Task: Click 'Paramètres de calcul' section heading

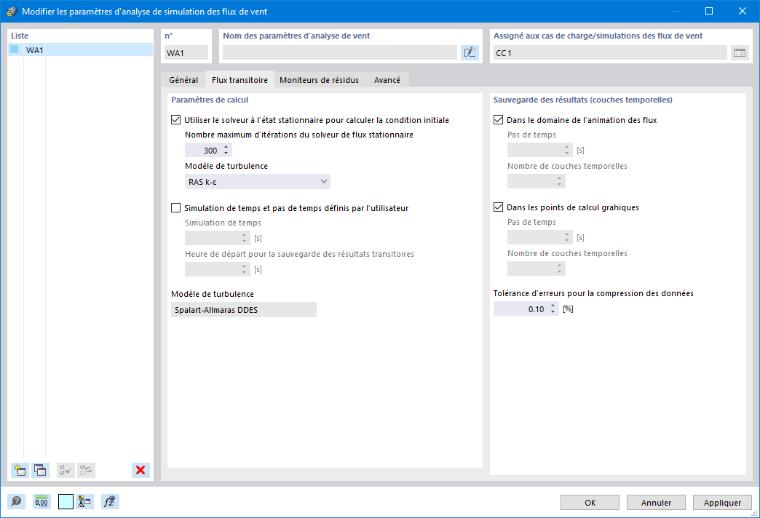Action: point(209,100)
